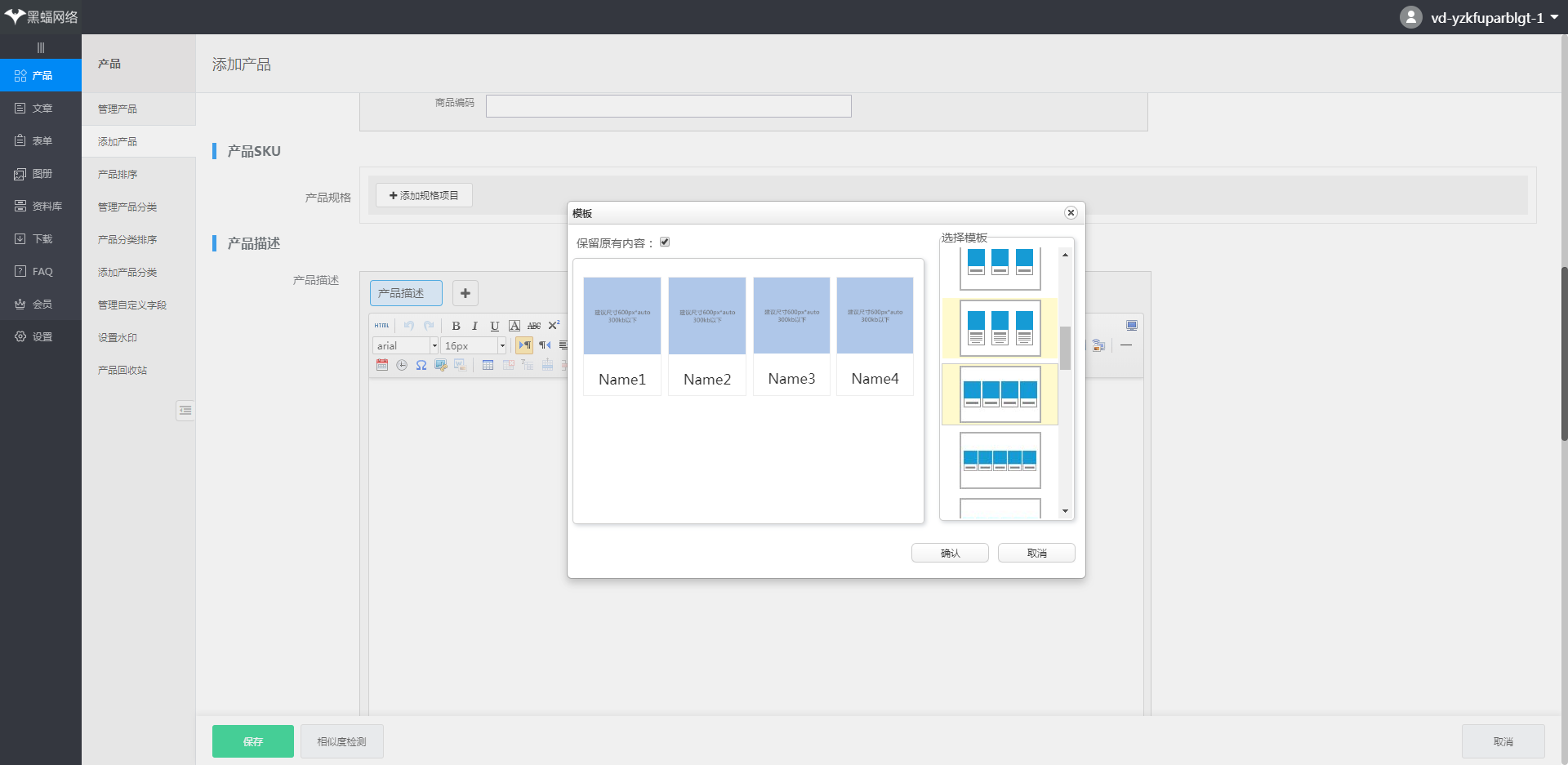The height and width of the screenshot is (765, 1568).
Task: Click the green 保存 button
Action: pos(253,741)
